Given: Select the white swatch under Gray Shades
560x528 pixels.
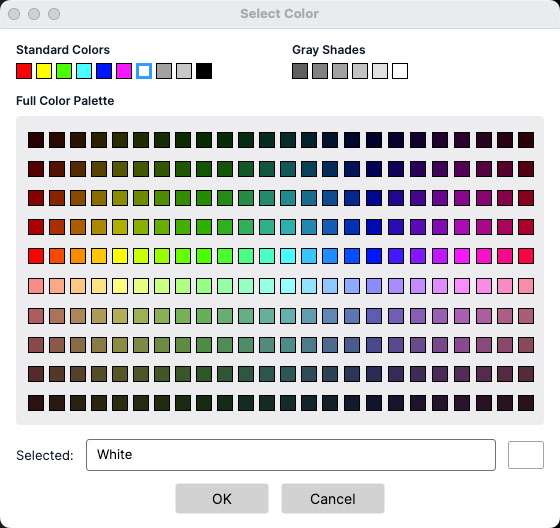Looking at the screenshot, I should (400, 71).
